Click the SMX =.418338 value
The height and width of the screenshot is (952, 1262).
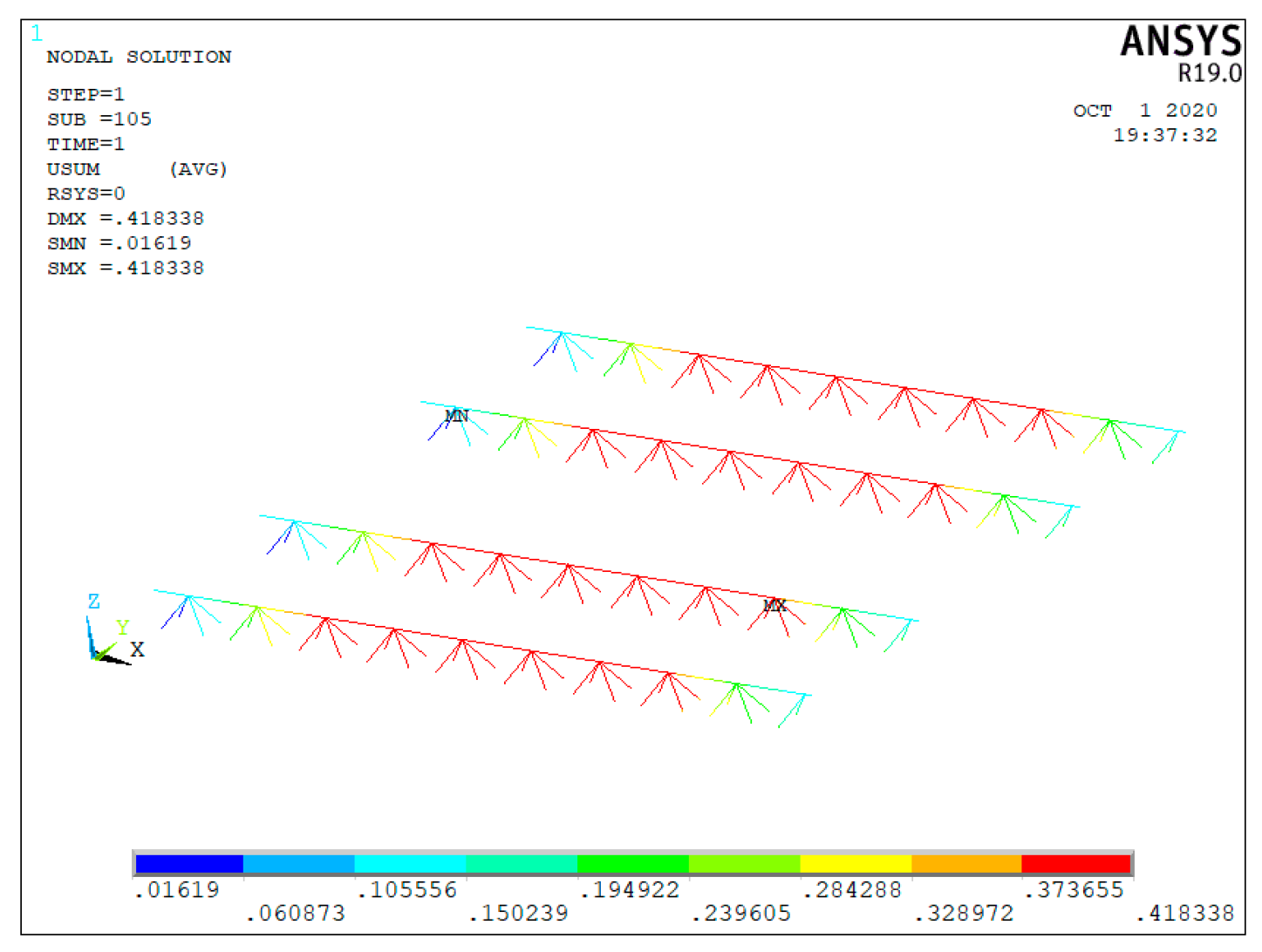(126, 268)
